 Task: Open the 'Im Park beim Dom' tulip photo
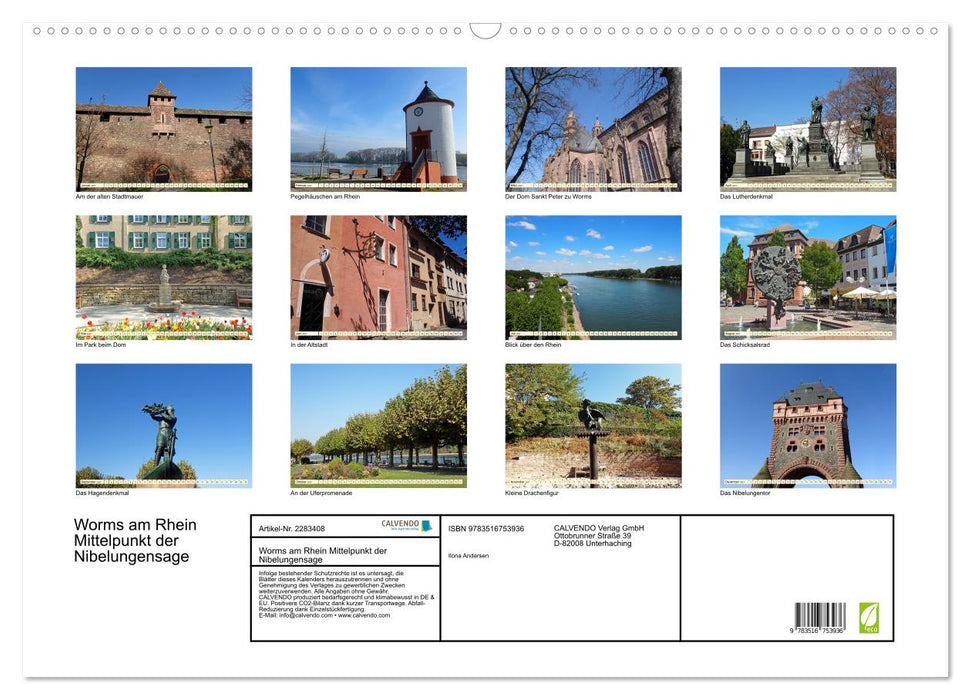[x=163, y=278]
